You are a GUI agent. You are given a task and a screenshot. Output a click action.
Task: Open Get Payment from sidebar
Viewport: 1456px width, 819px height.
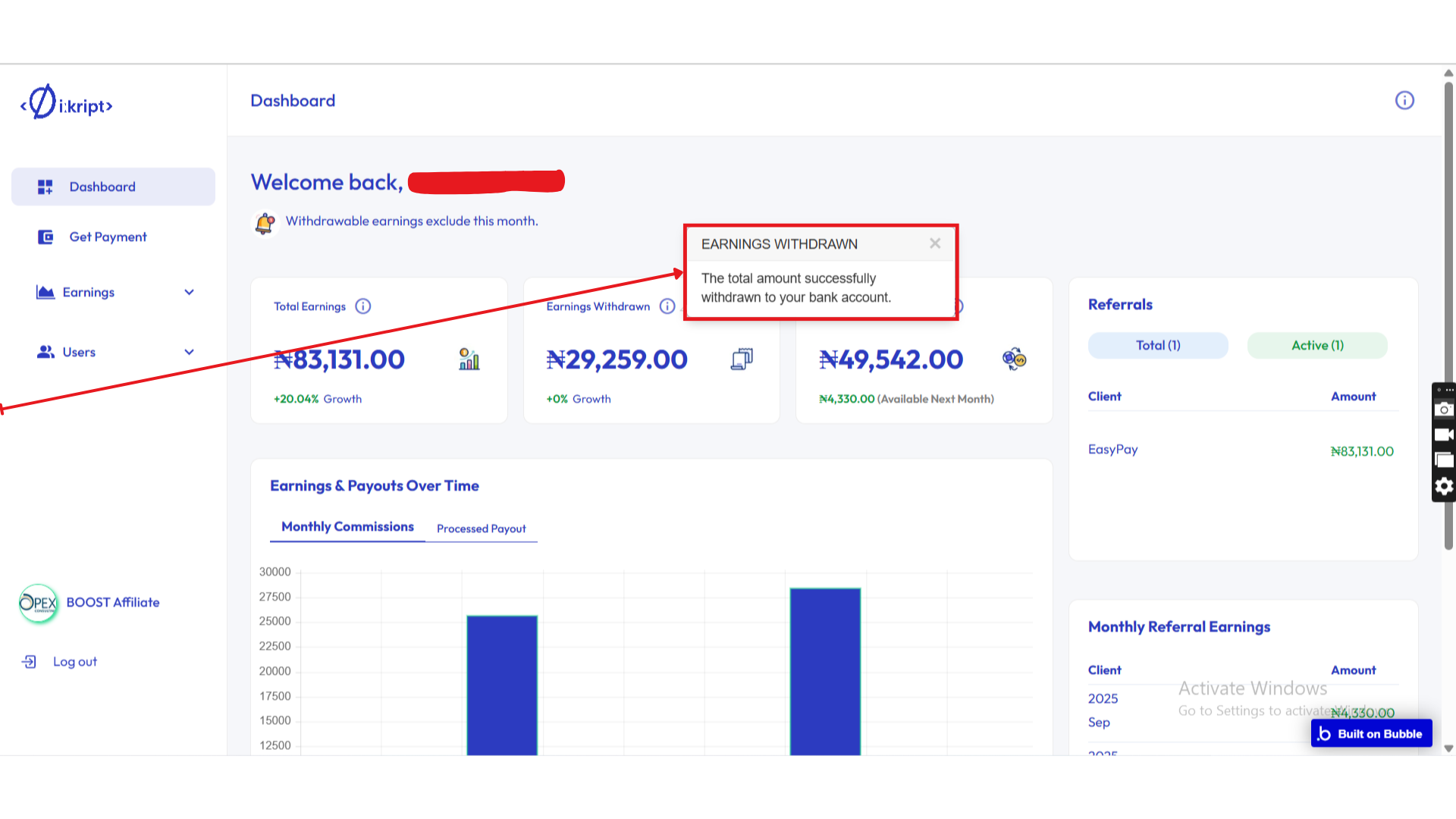click(108, 237)
